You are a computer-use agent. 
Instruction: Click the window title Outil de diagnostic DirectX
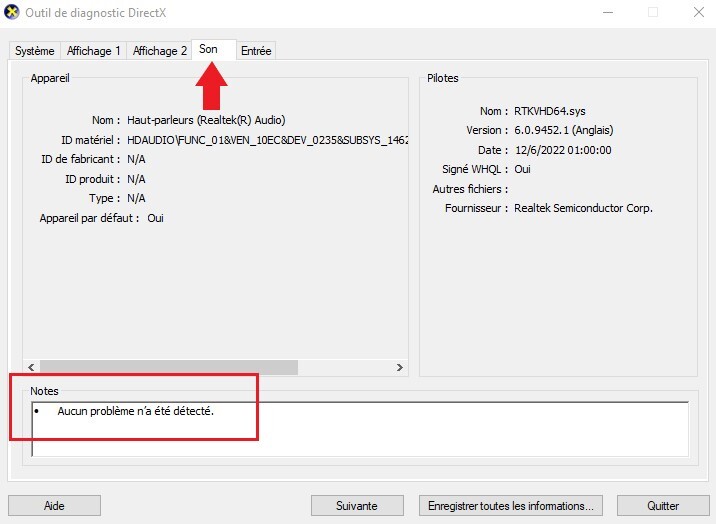tap(96, 13)
